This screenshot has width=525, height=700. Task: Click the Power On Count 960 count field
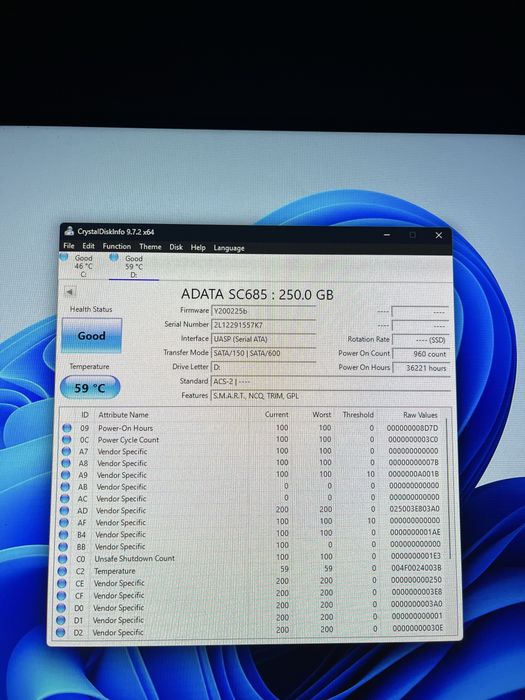tap(420, 354)
